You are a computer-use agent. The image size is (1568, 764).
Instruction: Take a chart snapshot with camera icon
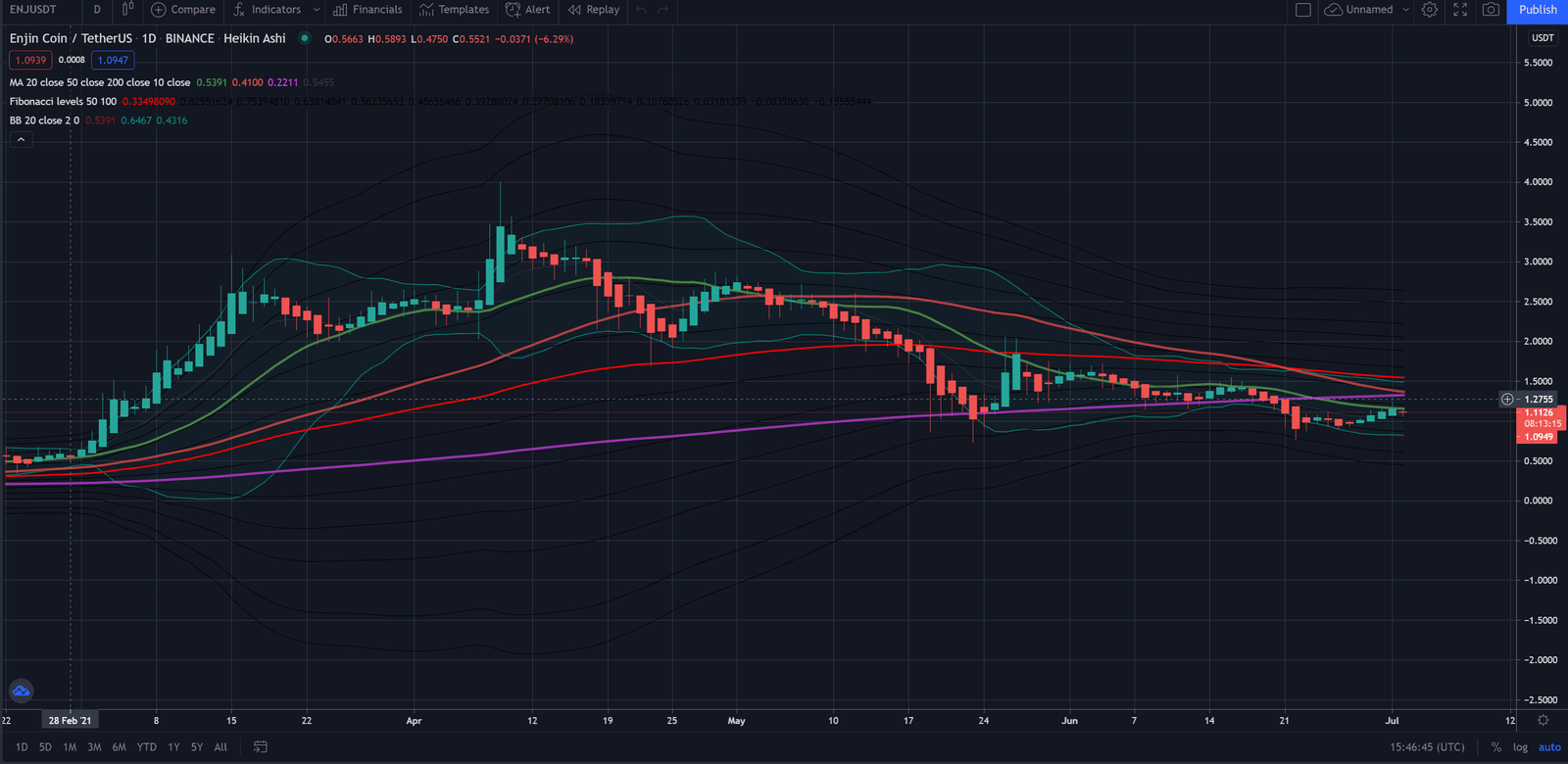[x=1491, y=10]
